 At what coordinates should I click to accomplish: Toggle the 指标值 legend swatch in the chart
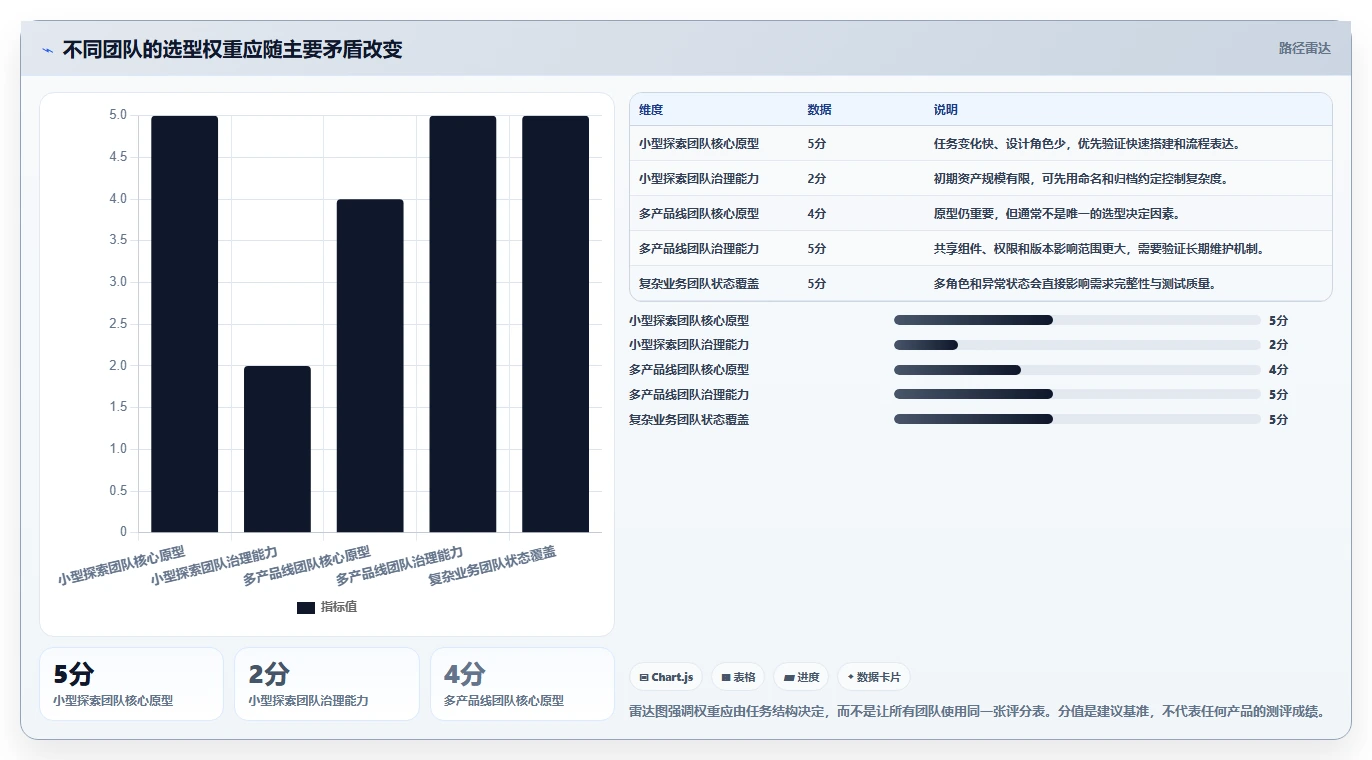(x=306, y=607)
